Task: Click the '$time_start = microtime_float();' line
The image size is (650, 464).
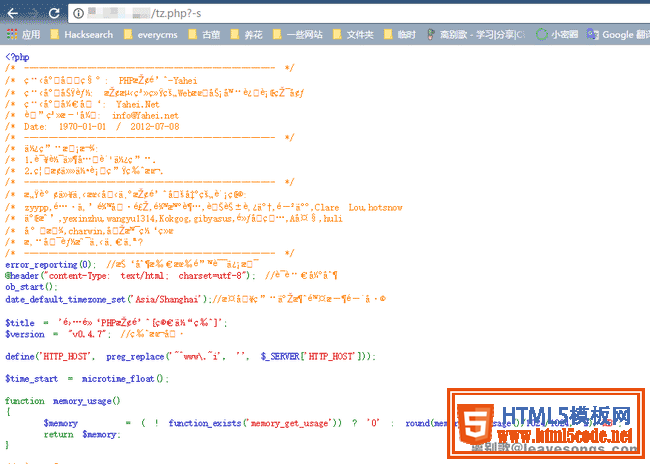Action: click(87, 379)
